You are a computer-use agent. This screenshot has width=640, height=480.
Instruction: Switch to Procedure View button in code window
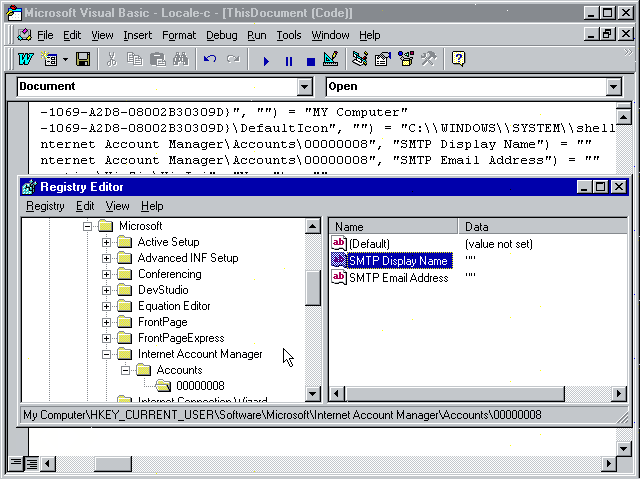(x=16, y=463)
